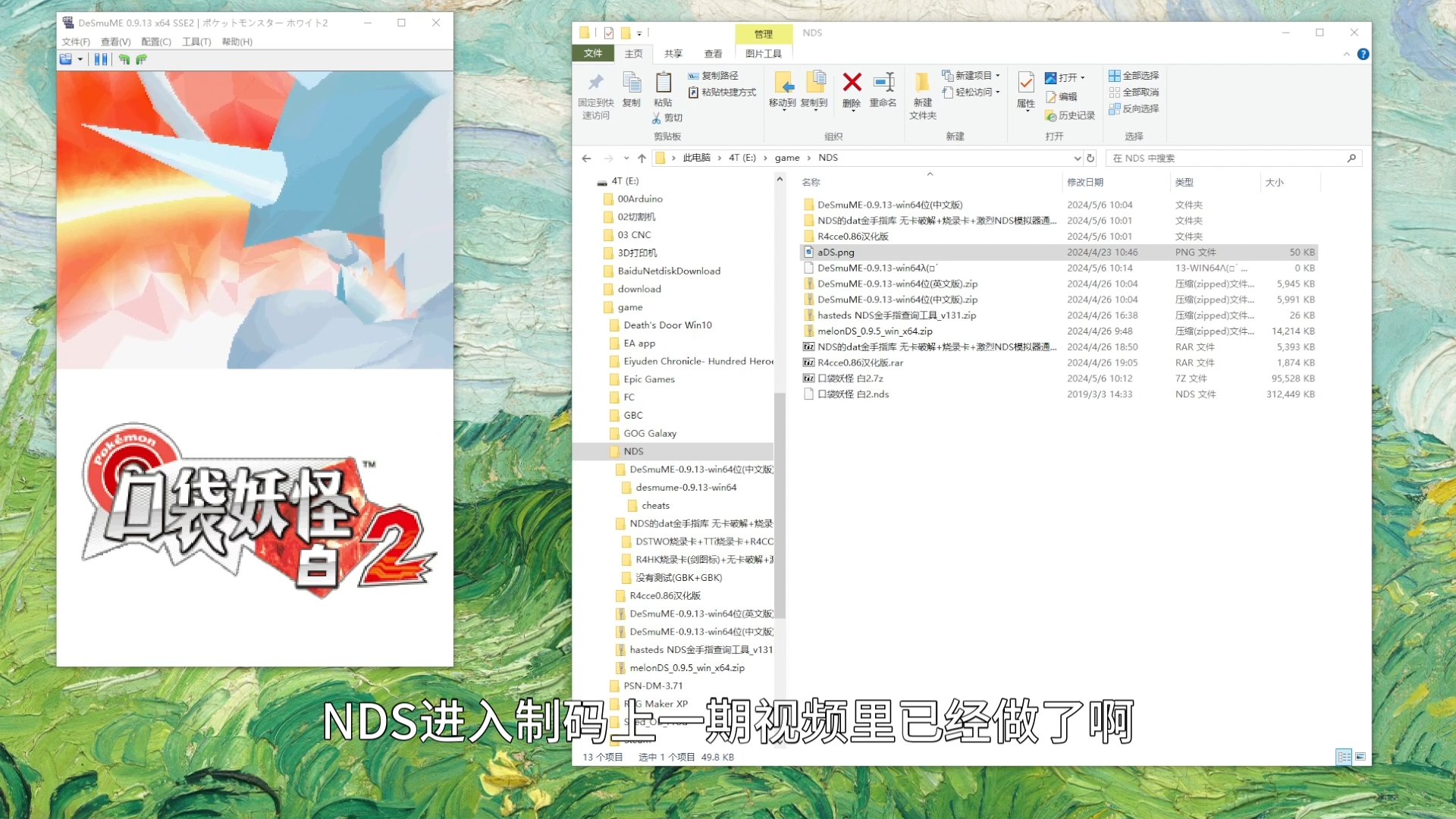Click 此电脑 in address breadcrumb
1456x819 pixels.
click(x=697, y=158)
